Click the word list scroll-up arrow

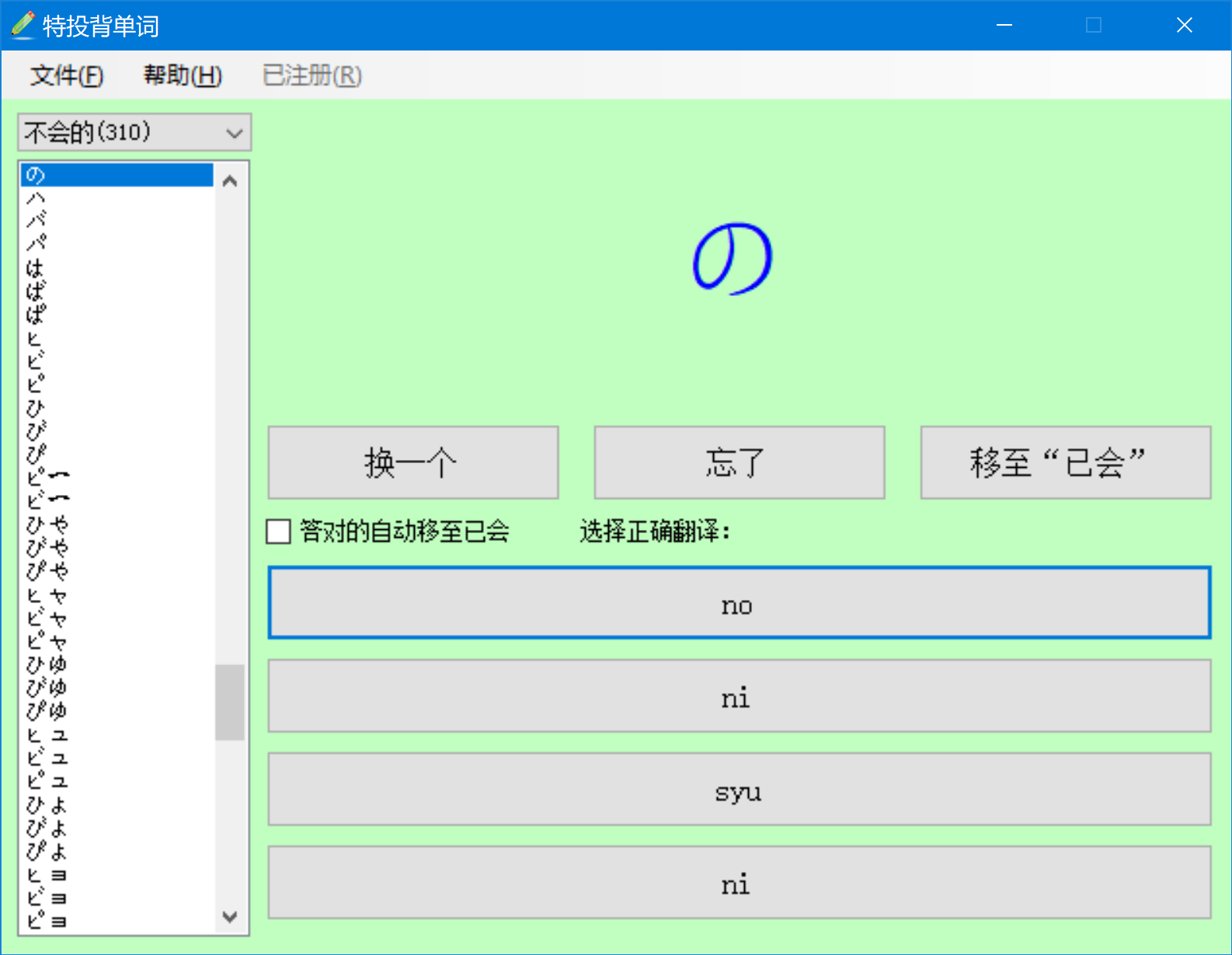[230, 181]
